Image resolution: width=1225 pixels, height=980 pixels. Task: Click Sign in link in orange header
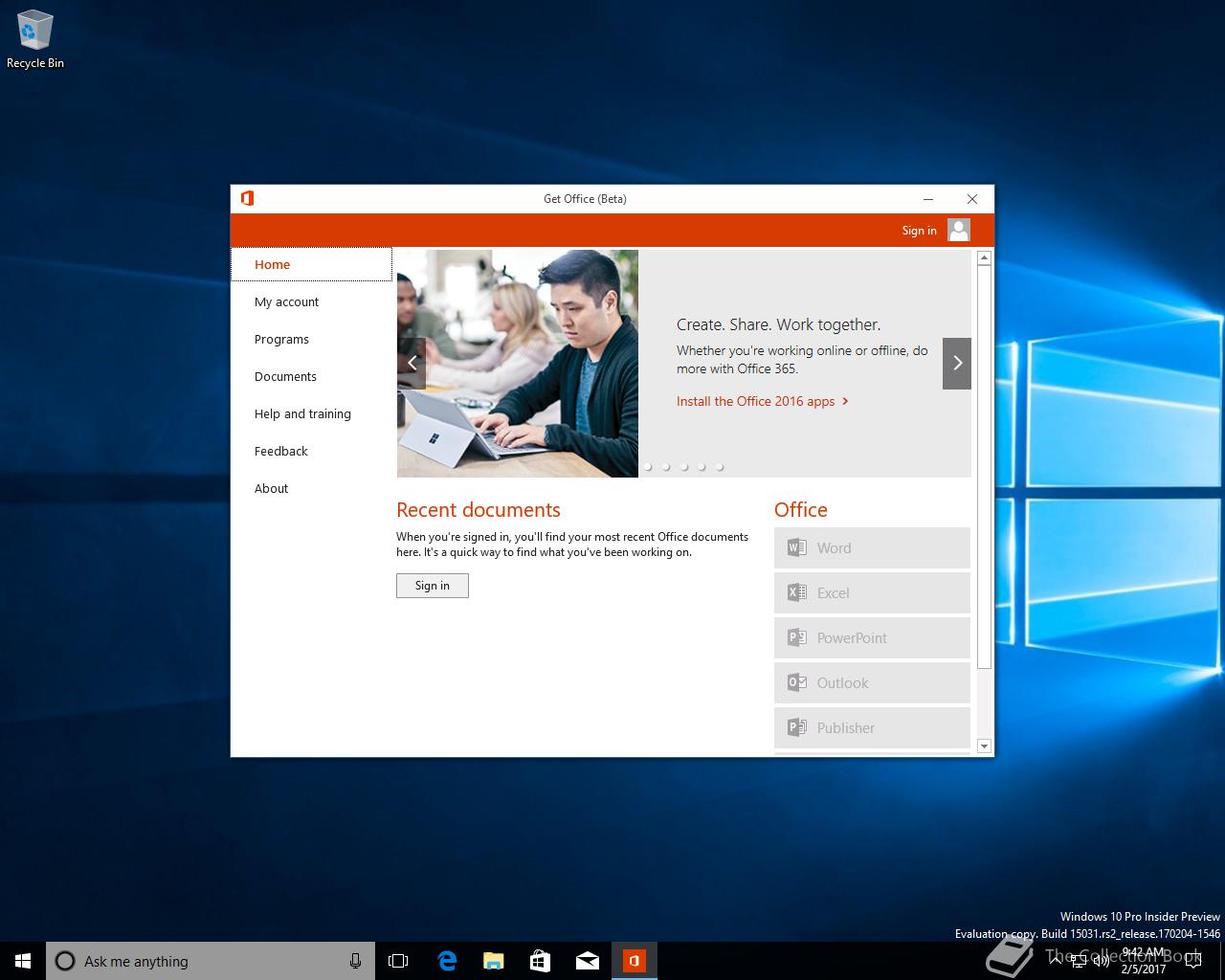pos(919,230)
